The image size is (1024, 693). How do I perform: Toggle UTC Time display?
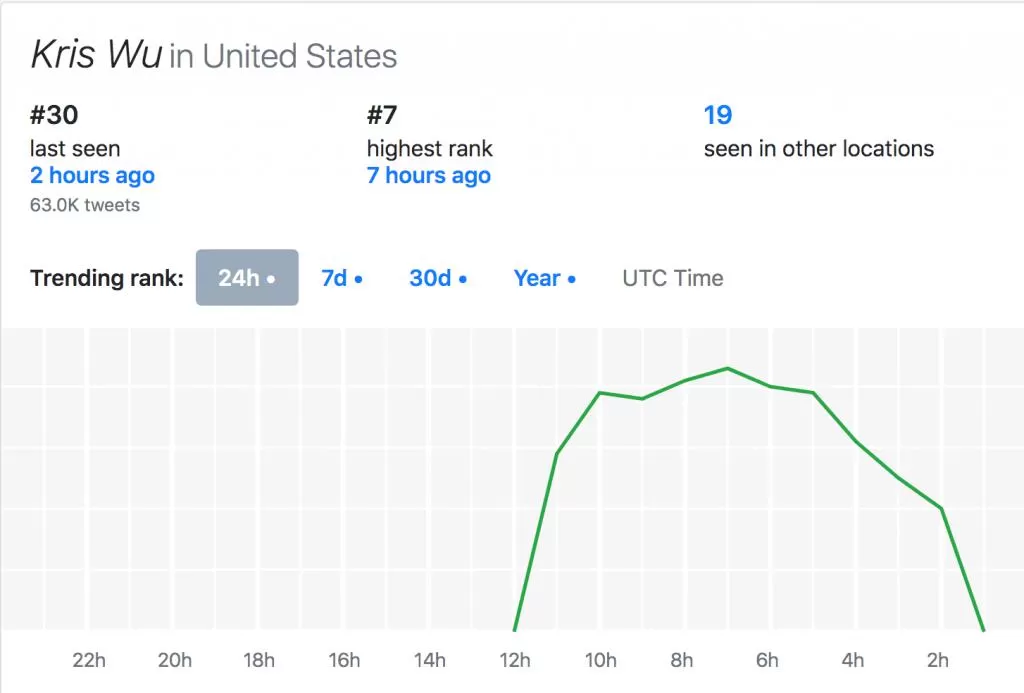tap(673, 278)
